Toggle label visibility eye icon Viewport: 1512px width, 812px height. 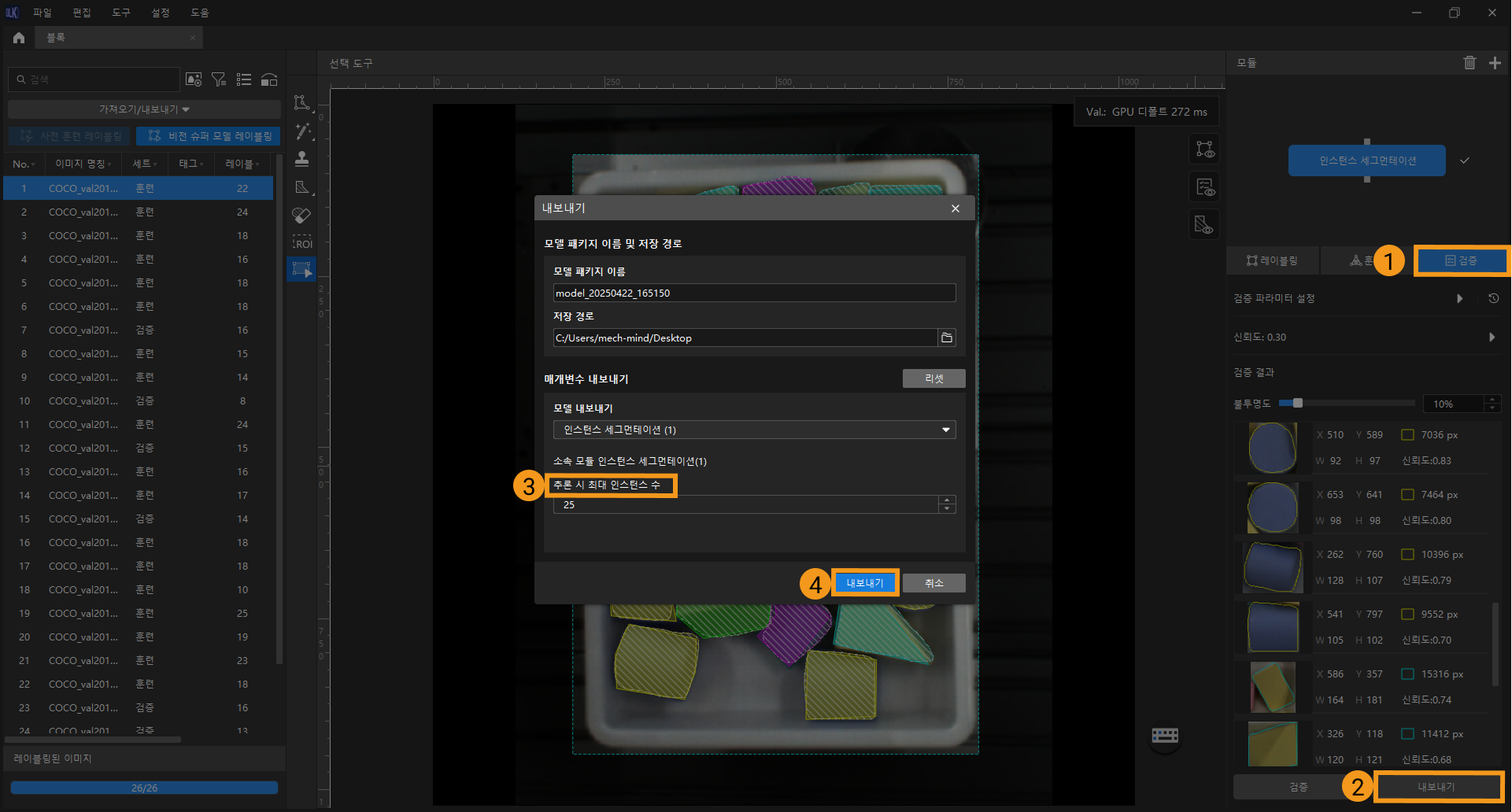[1204, 149]
